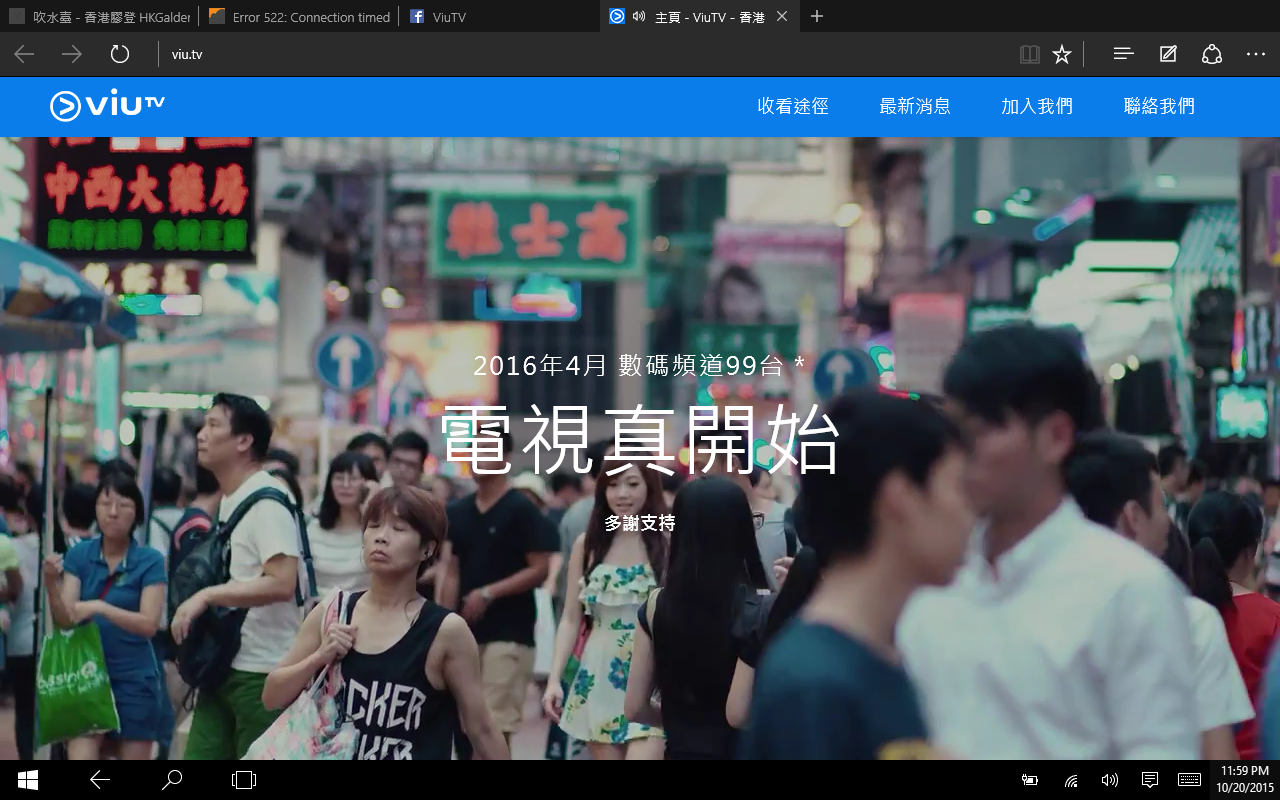Switch to the Error 522 tab
1280x800 pixels.
pos(299,17)
